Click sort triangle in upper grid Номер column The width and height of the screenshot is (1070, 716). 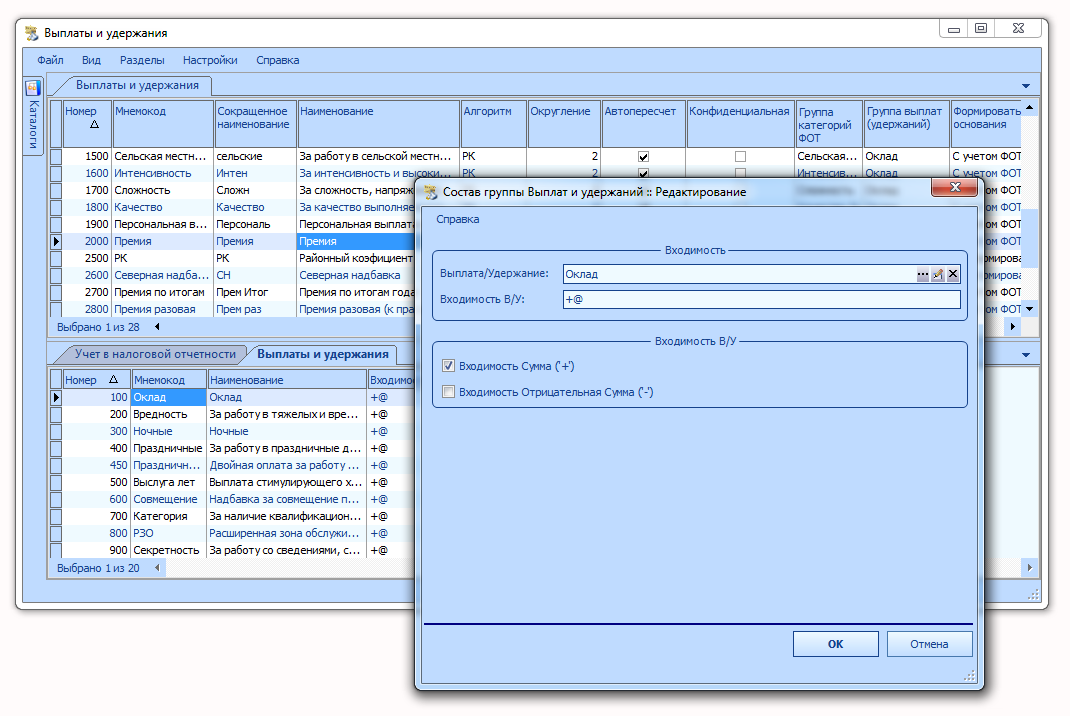tap(94, 125)
